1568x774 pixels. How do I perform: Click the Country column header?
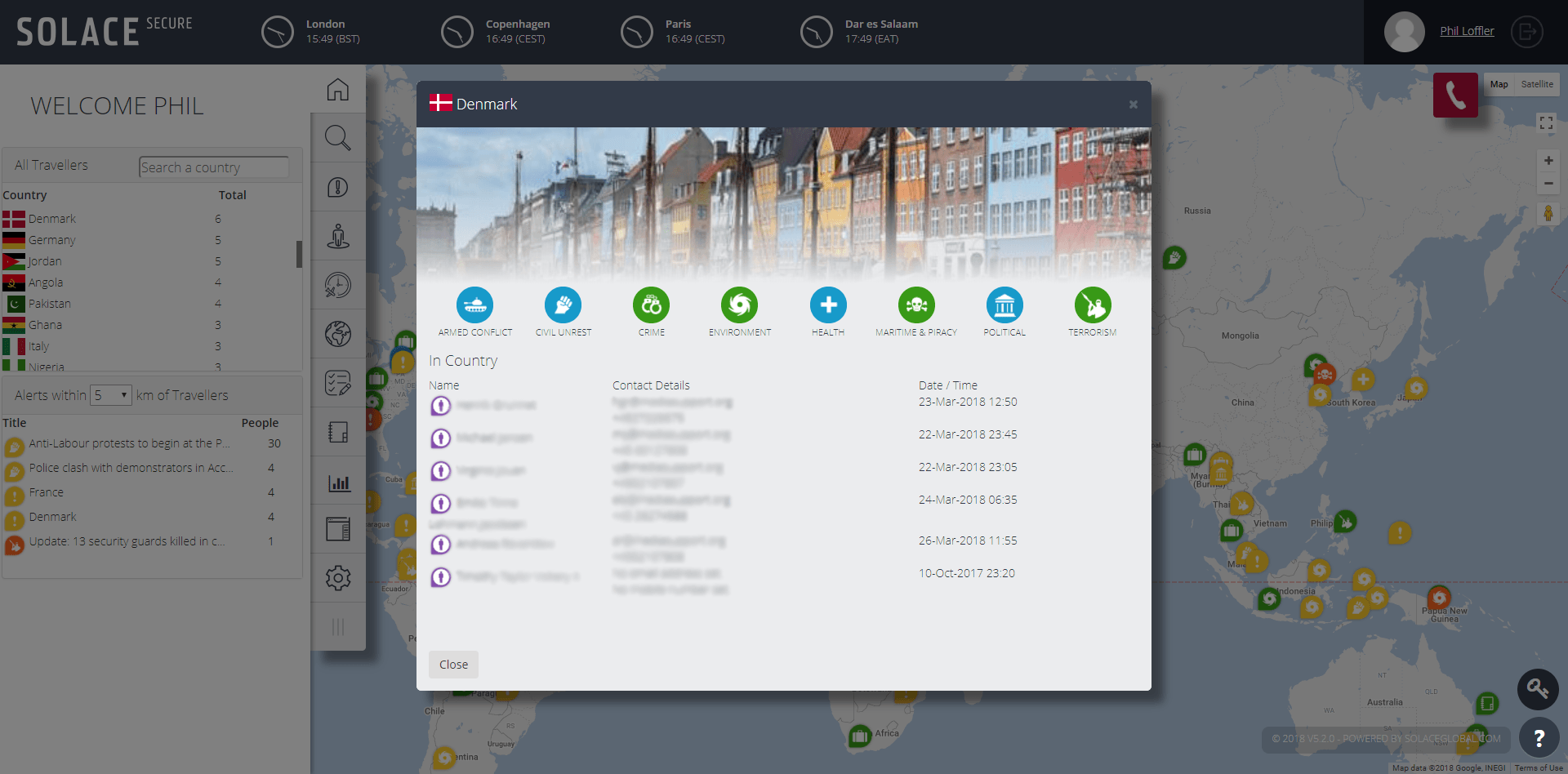[x=24, y=195]
